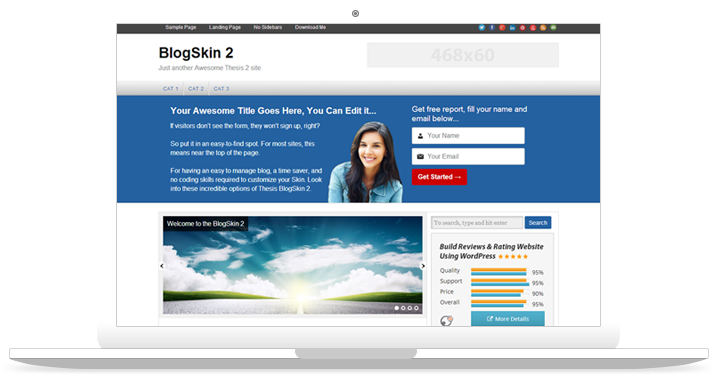715x375 pixels.
Task: Click the Get Started button
Action: point(439,177)
